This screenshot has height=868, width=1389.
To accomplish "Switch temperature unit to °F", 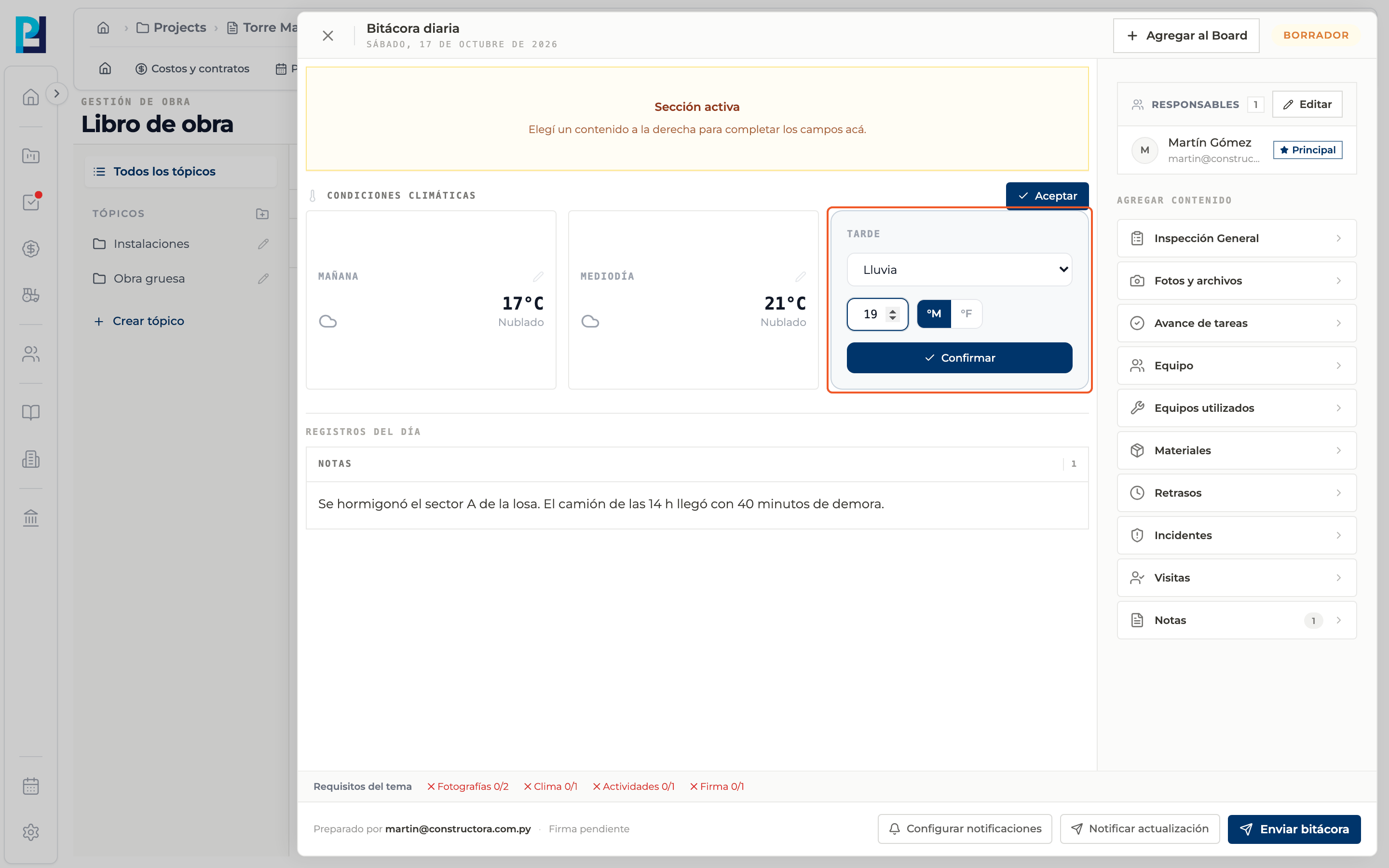I will 967,314.
